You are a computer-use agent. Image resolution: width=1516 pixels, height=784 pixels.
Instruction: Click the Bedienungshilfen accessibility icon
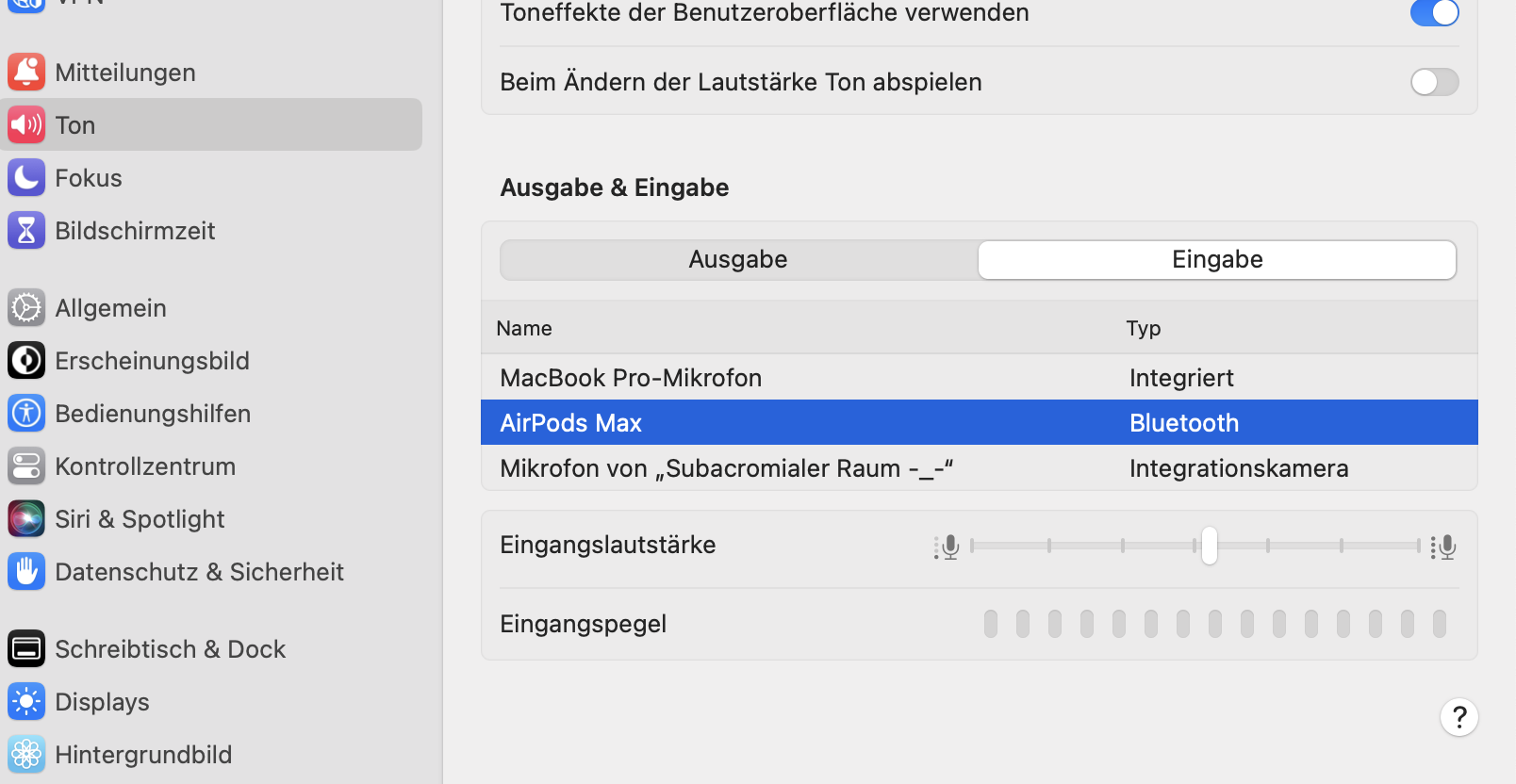tap(26, 414)
